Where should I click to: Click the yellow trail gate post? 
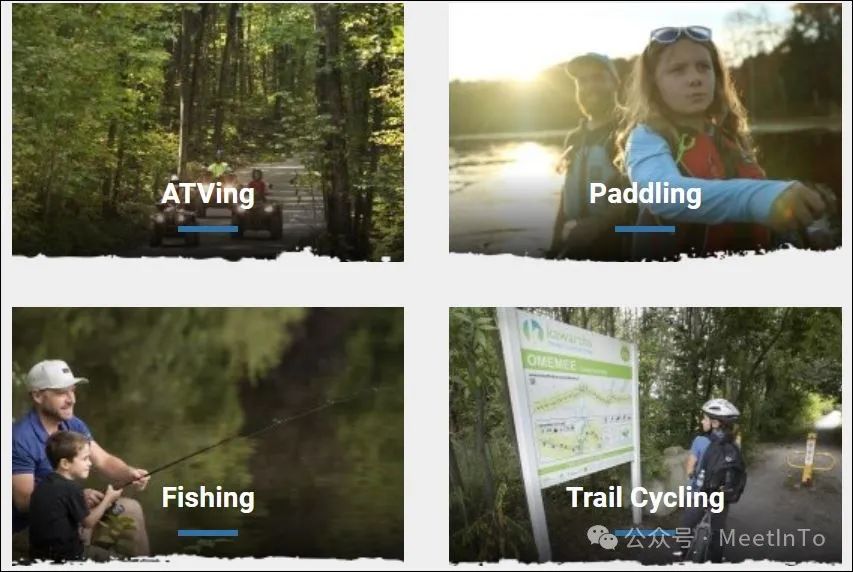(x=810, y=458)
